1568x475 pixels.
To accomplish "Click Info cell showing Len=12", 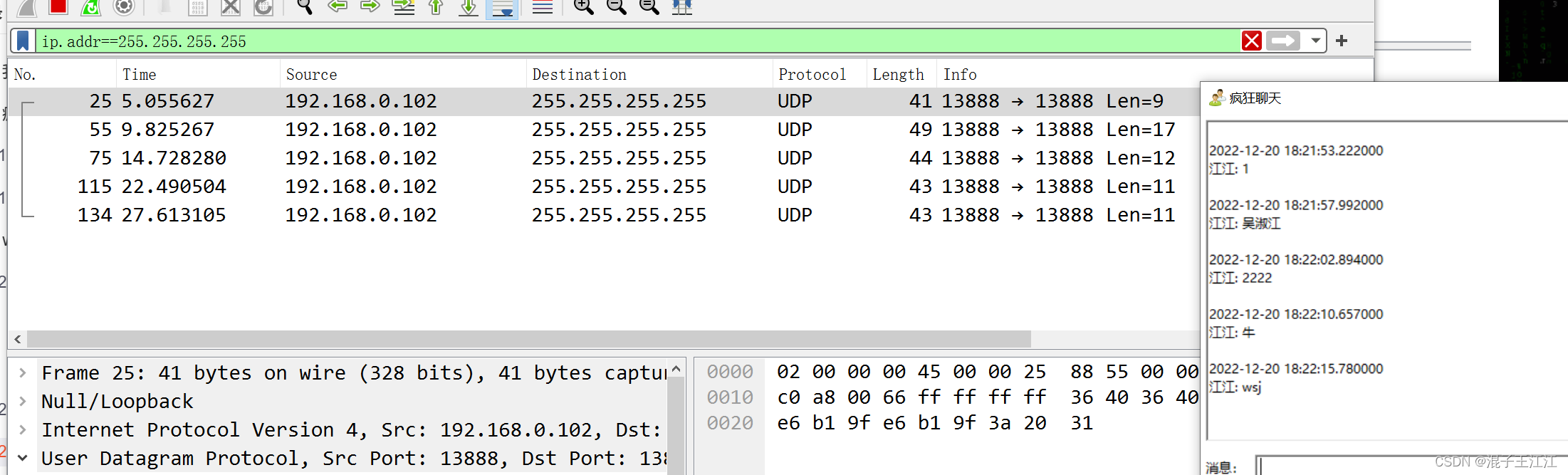I will pyautogui.click(x=1058, y=158).
